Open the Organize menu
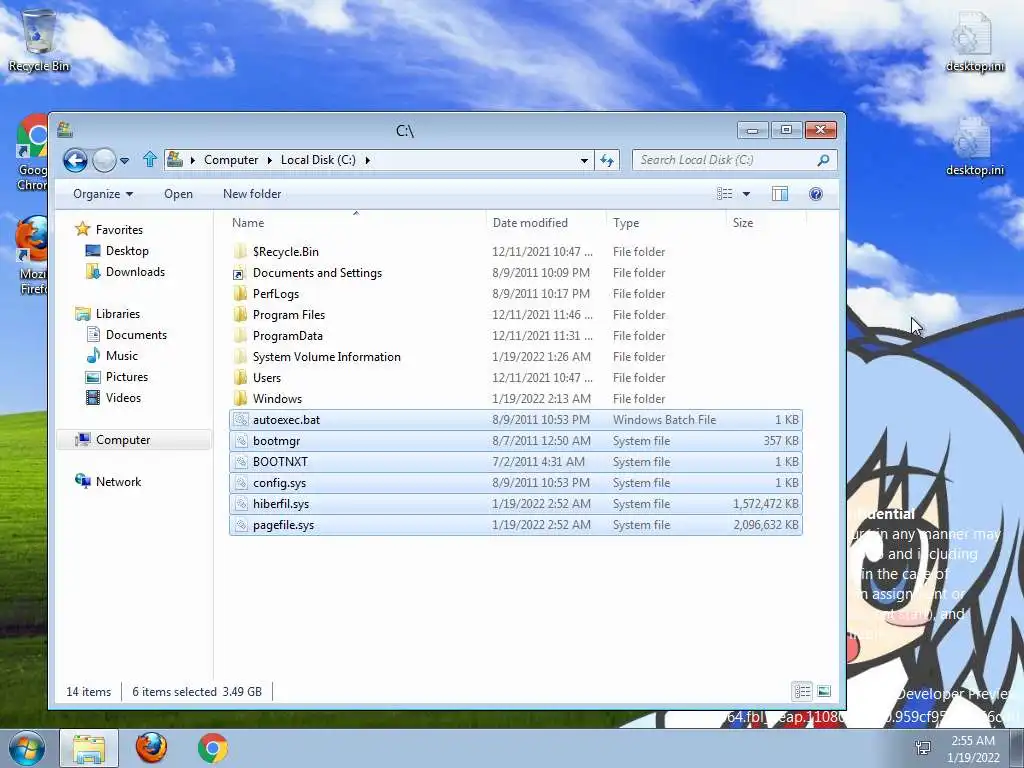 (x=103, y=194)
